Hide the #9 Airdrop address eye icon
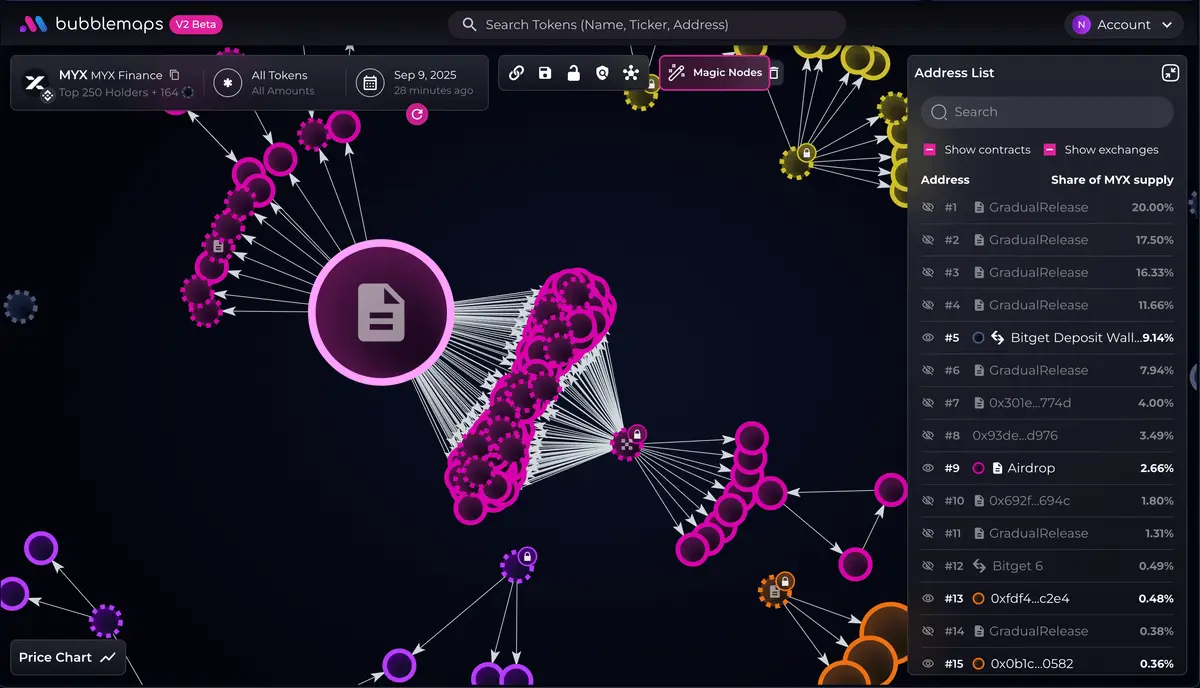1200x688 pixels. (927, 468)
